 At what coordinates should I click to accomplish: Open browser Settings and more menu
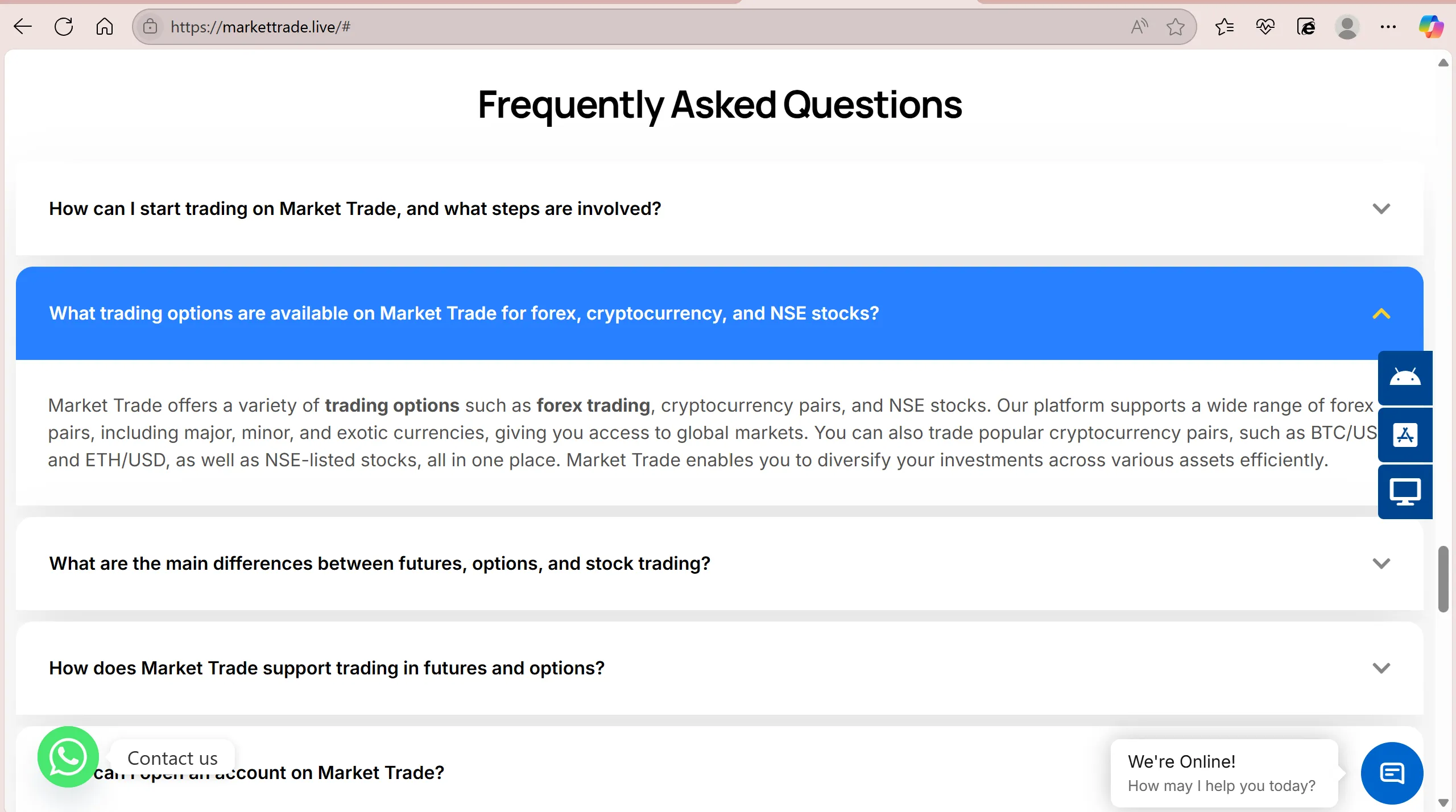point(1388,27)
